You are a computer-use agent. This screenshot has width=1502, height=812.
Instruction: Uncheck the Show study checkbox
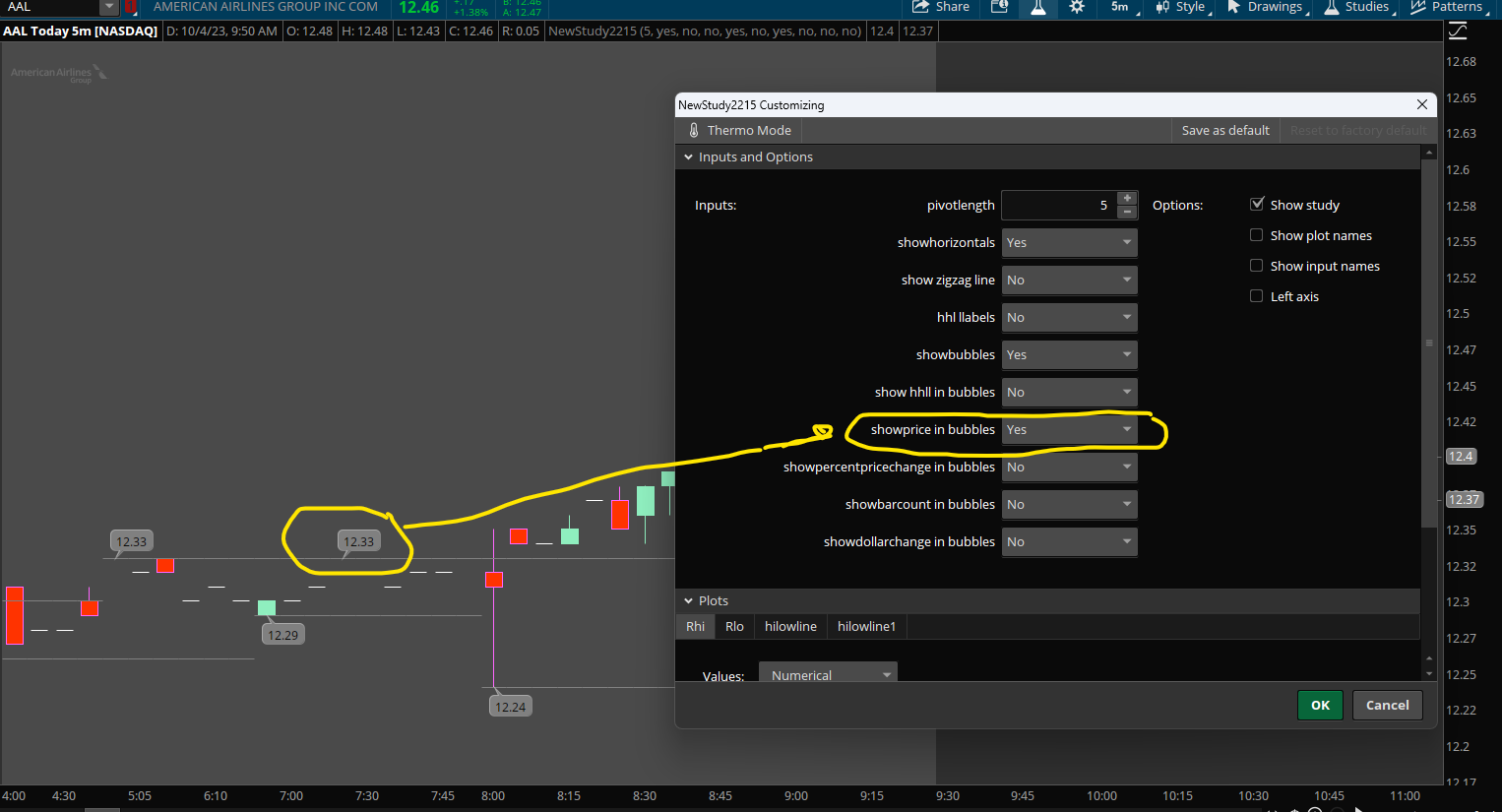1257,205
